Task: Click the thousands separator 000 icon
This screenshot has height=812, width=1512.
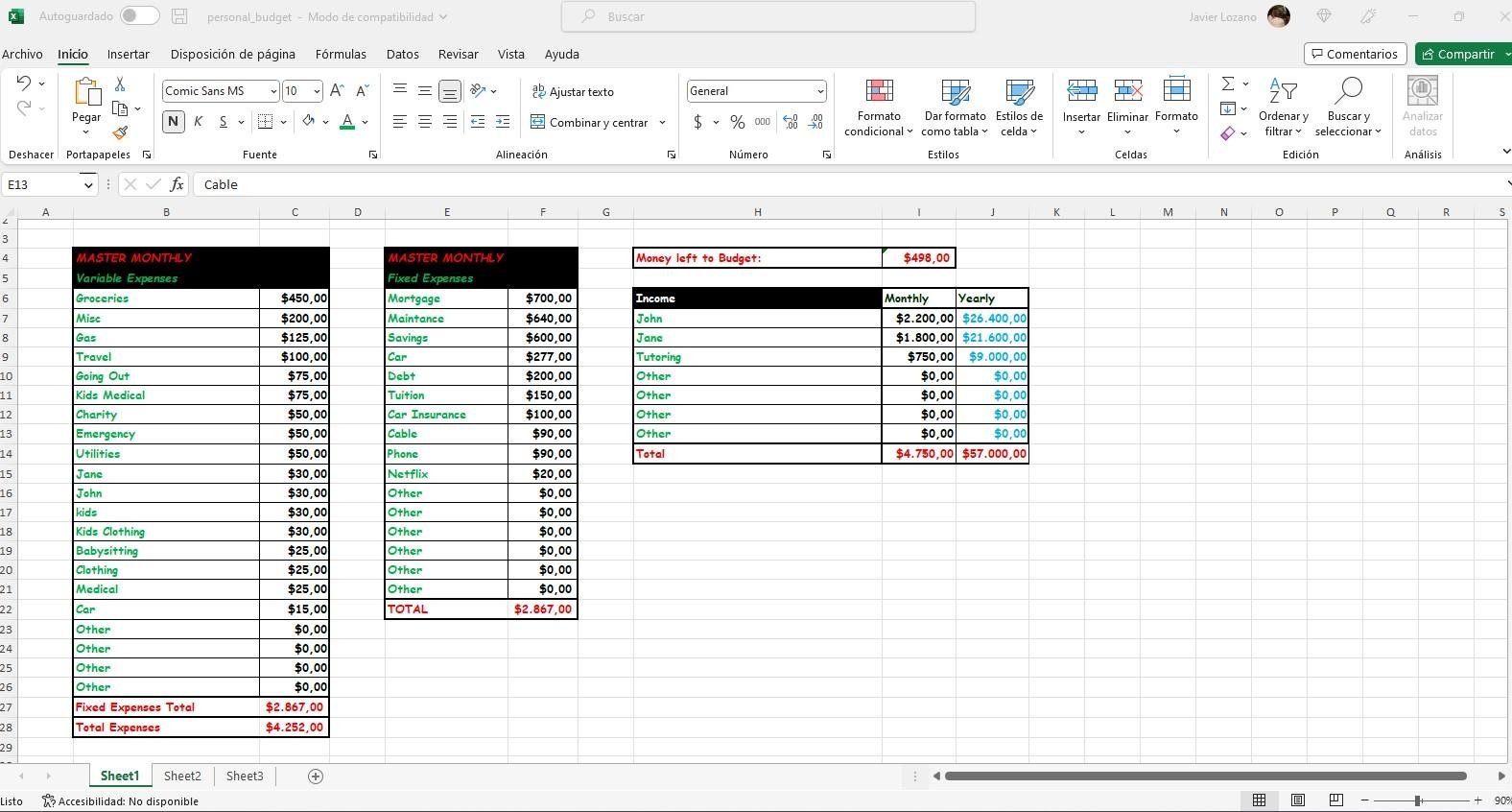Action: [x=762, y=122]
